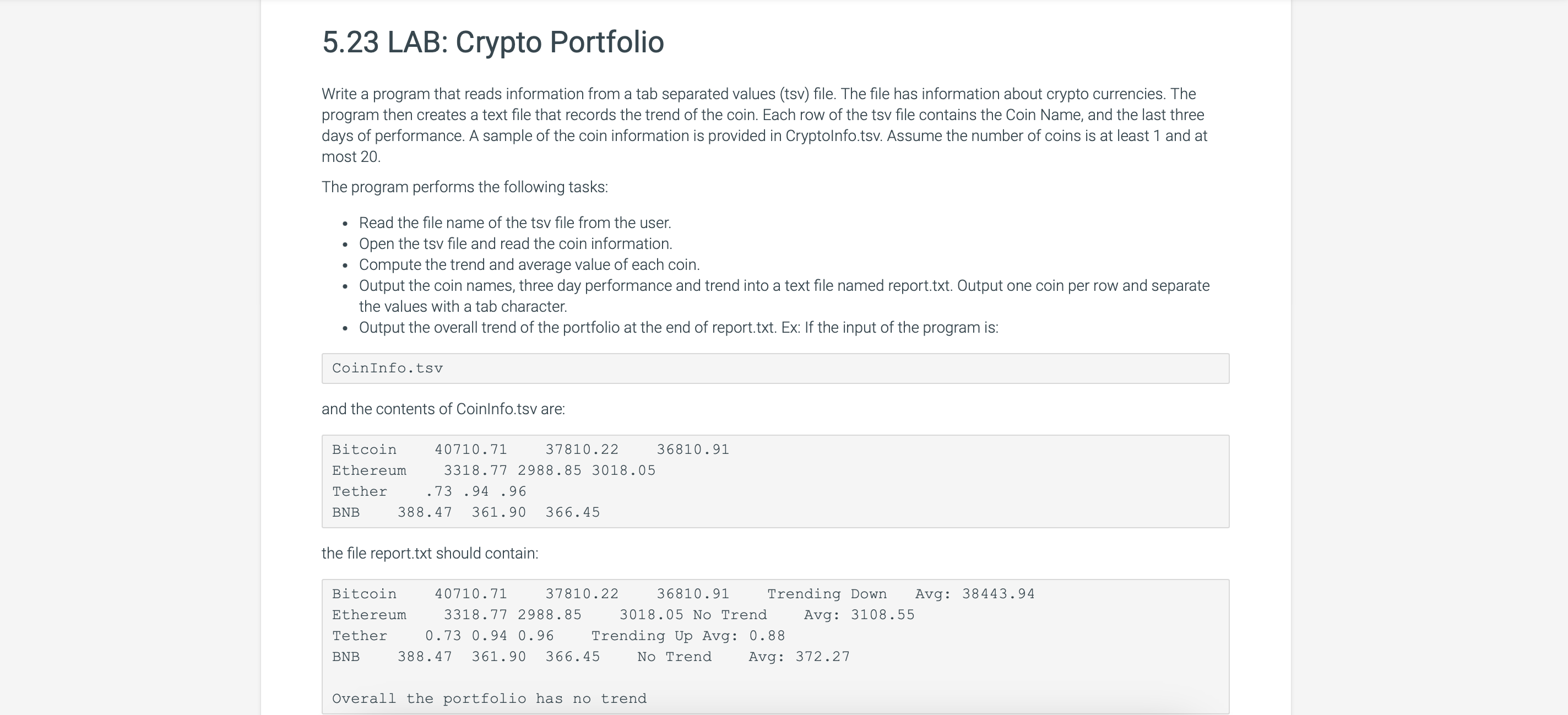Click 'Trending Down' in the report output

[827, 594]
